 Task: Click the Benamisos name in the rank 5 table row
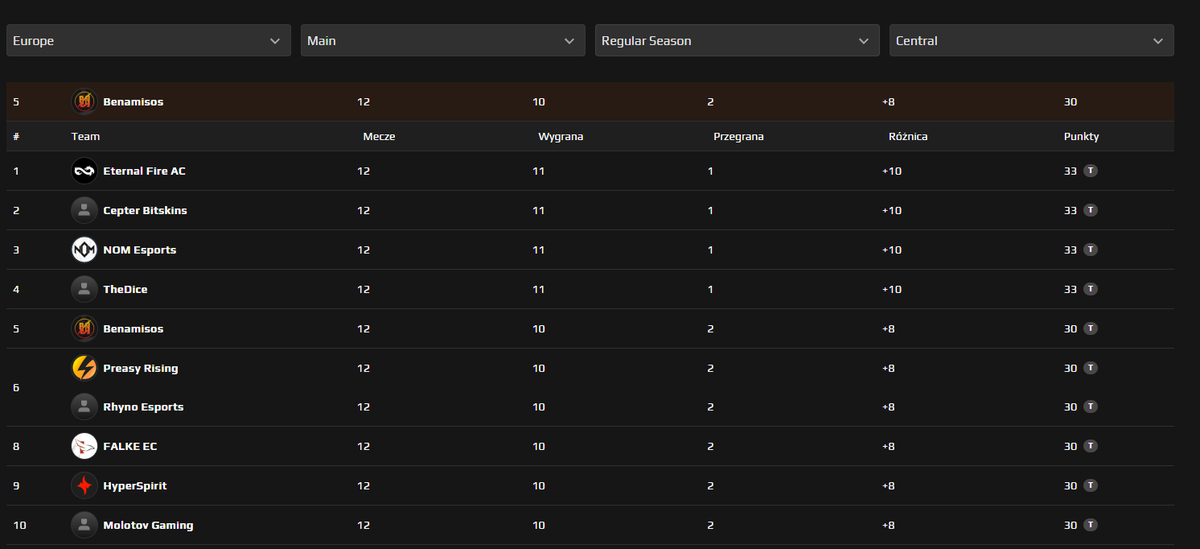pos(133,329)
